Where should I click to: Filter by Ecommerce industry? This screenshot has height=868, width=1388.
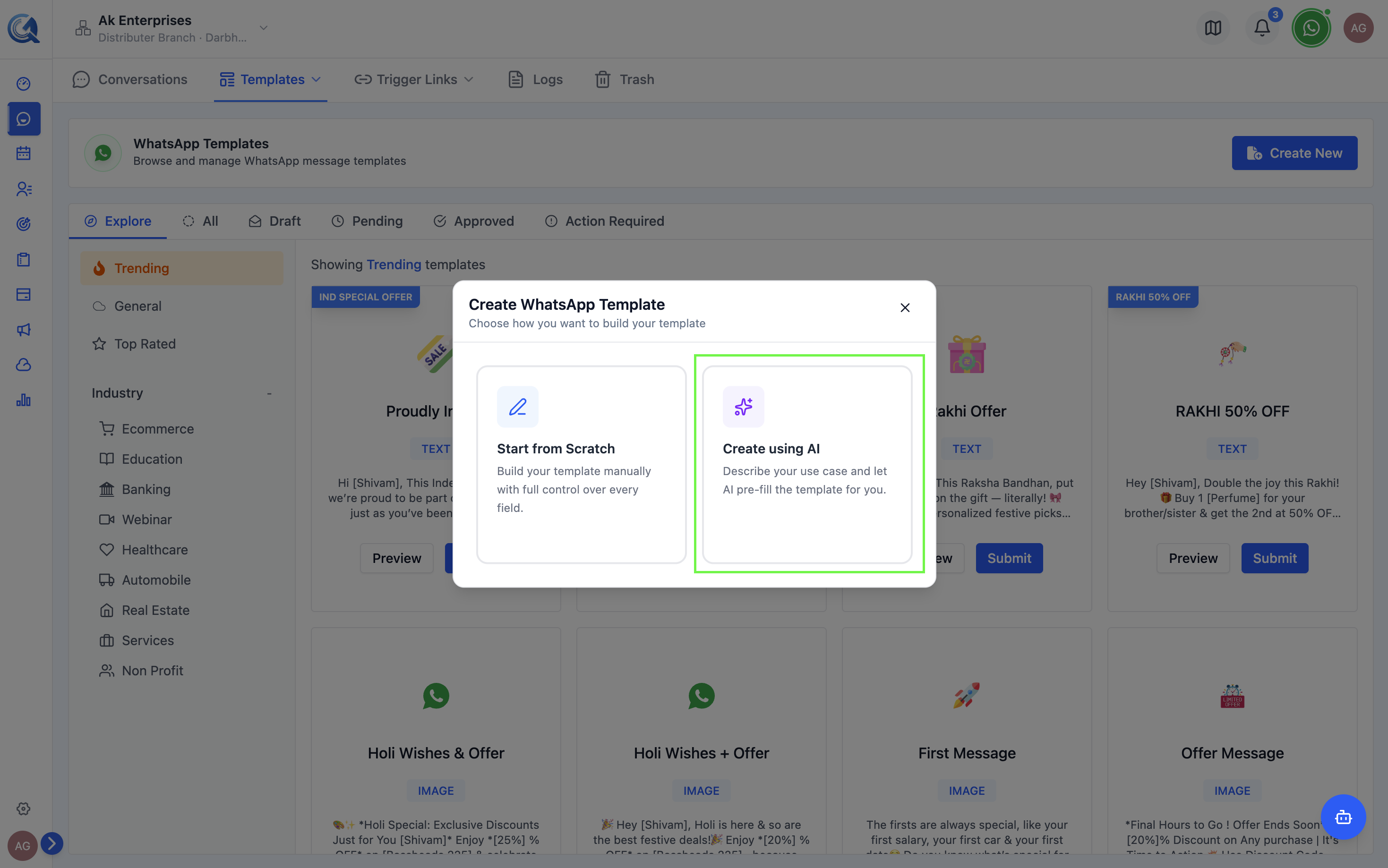(147, 429)
